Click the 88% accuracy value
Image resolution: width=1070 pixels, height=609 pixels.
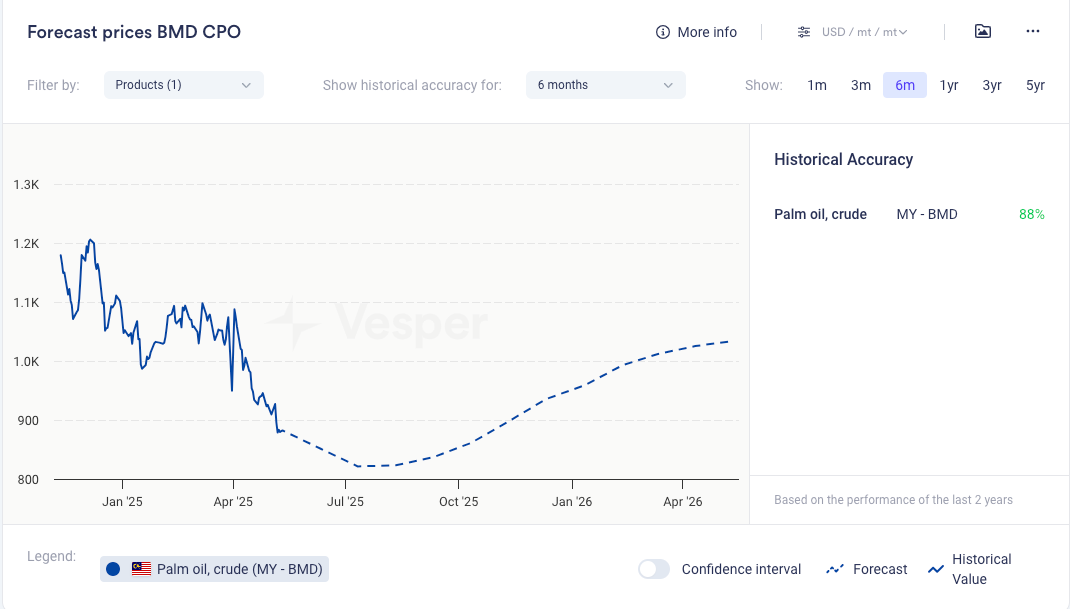coord(1031,214)
